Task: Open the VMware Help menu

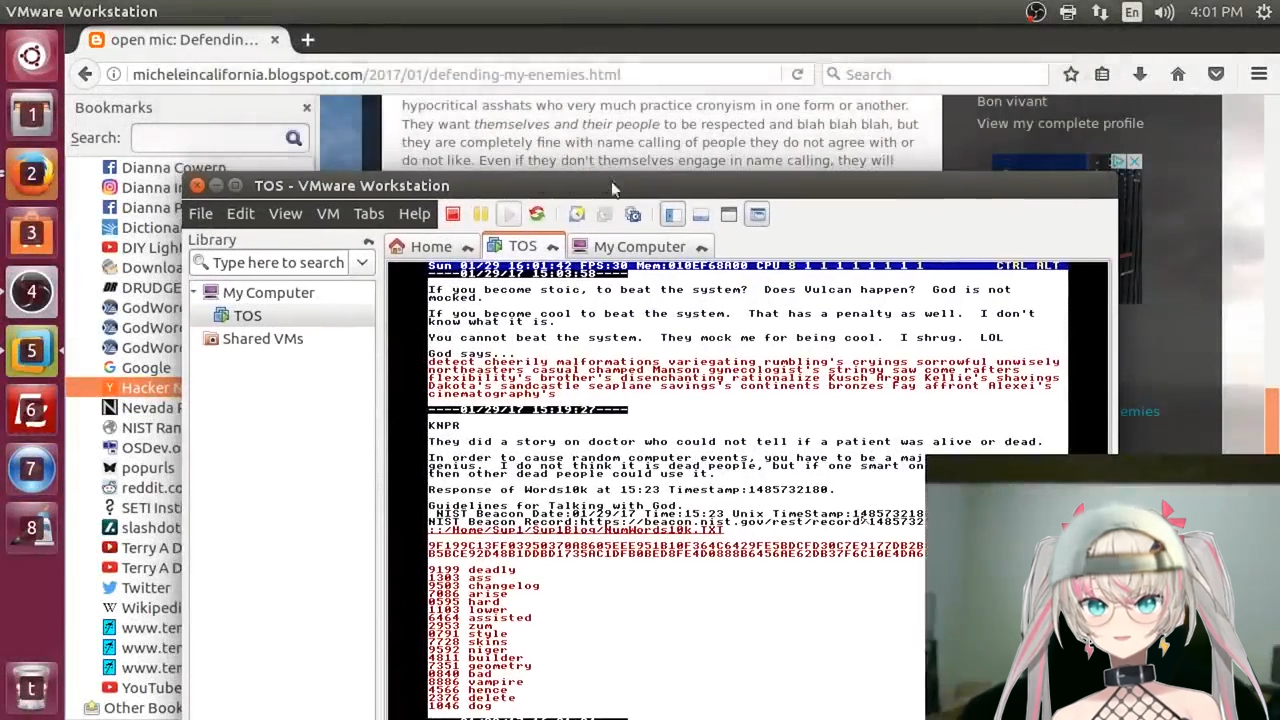Action: [x=414, y=214]
